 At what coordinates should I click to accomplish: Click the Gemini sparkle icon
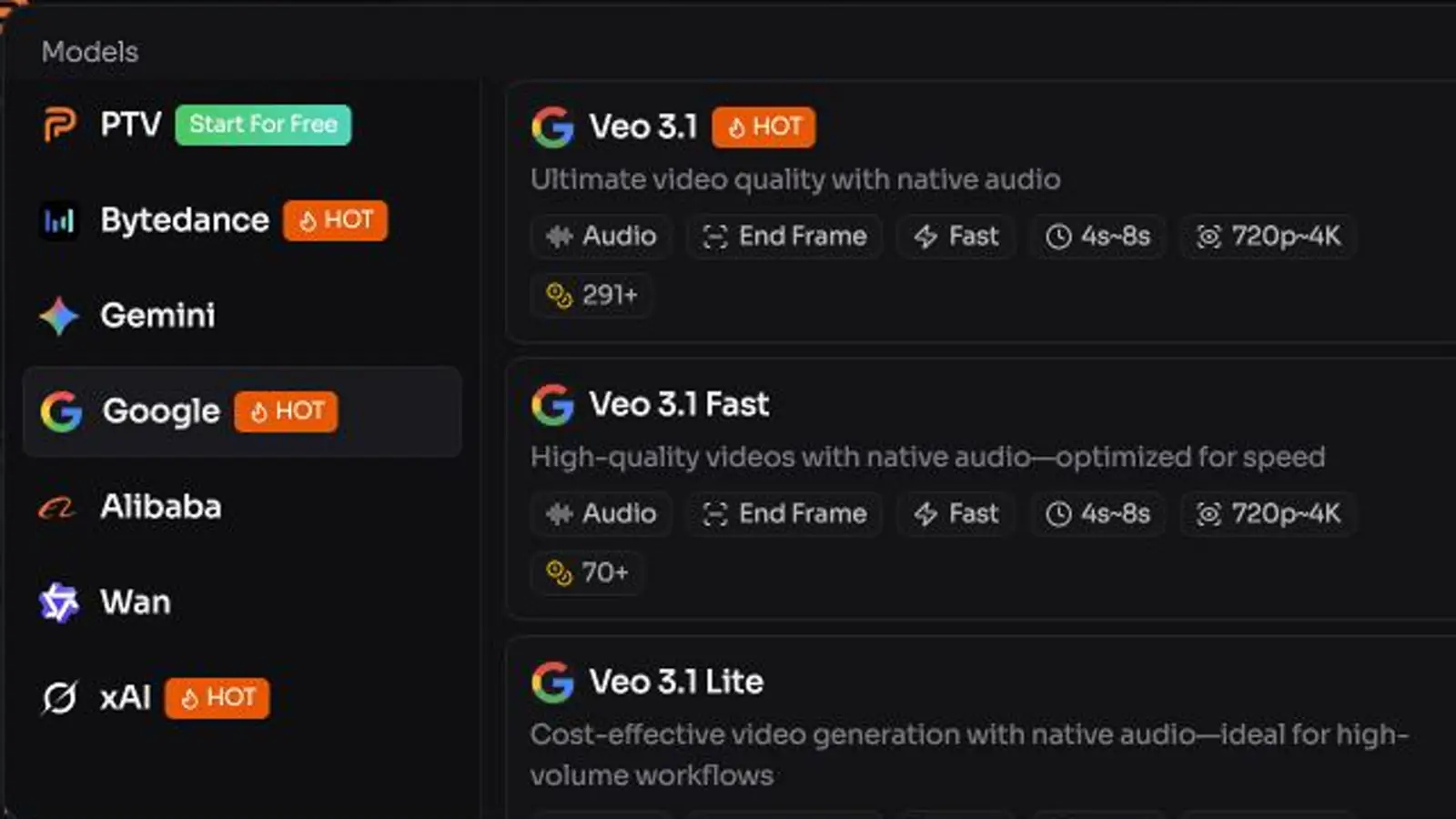pos(59,316)
